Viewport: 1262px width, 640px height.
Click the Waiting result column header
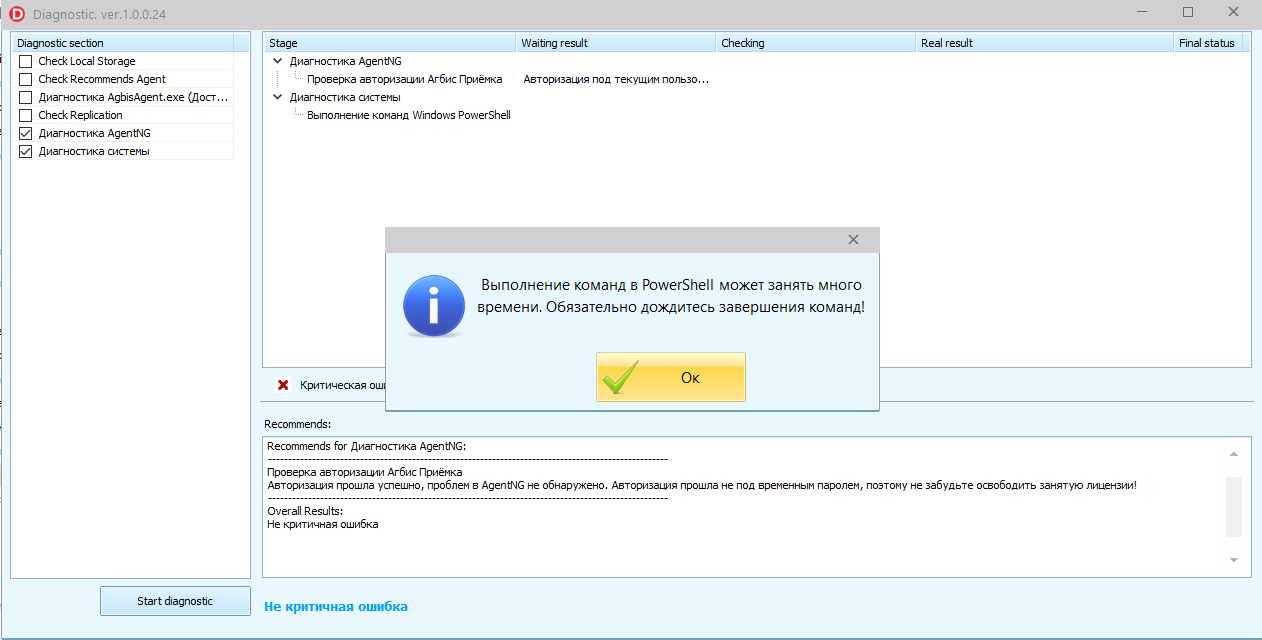point(554,43)
